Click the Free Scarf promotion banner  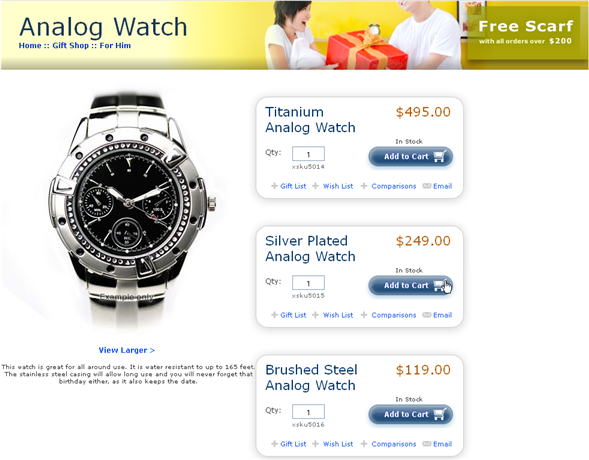(525, 33)
